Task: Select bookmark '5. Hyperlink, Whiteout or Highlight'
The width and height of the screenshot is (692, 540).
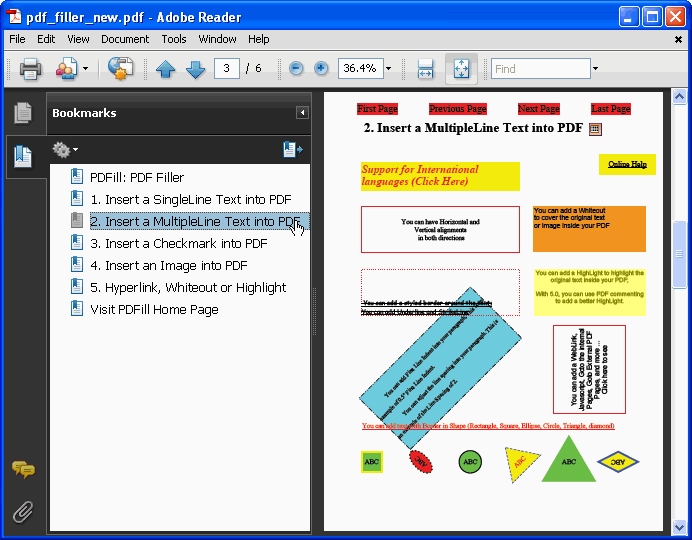Action: 188,288
